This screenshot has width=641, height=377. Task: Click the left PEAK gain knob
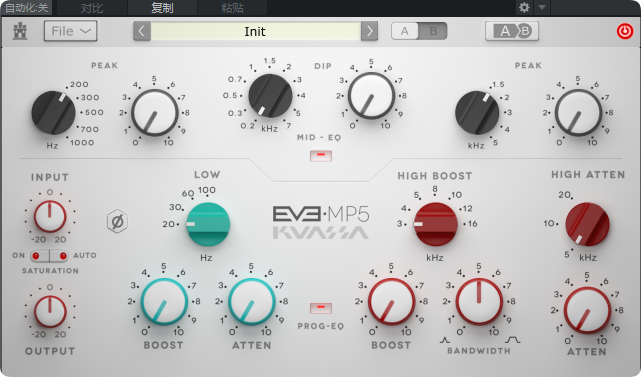tap(155, 112)
